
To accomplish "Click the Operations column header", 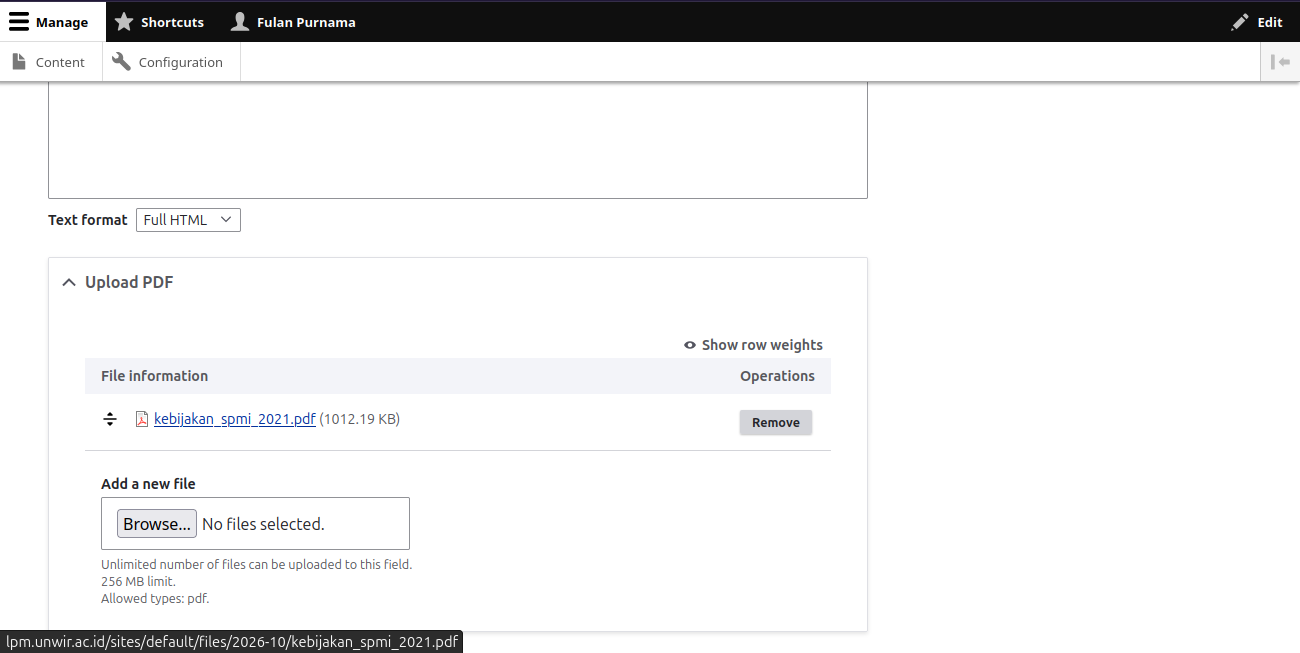I will (x=777, y=376).
